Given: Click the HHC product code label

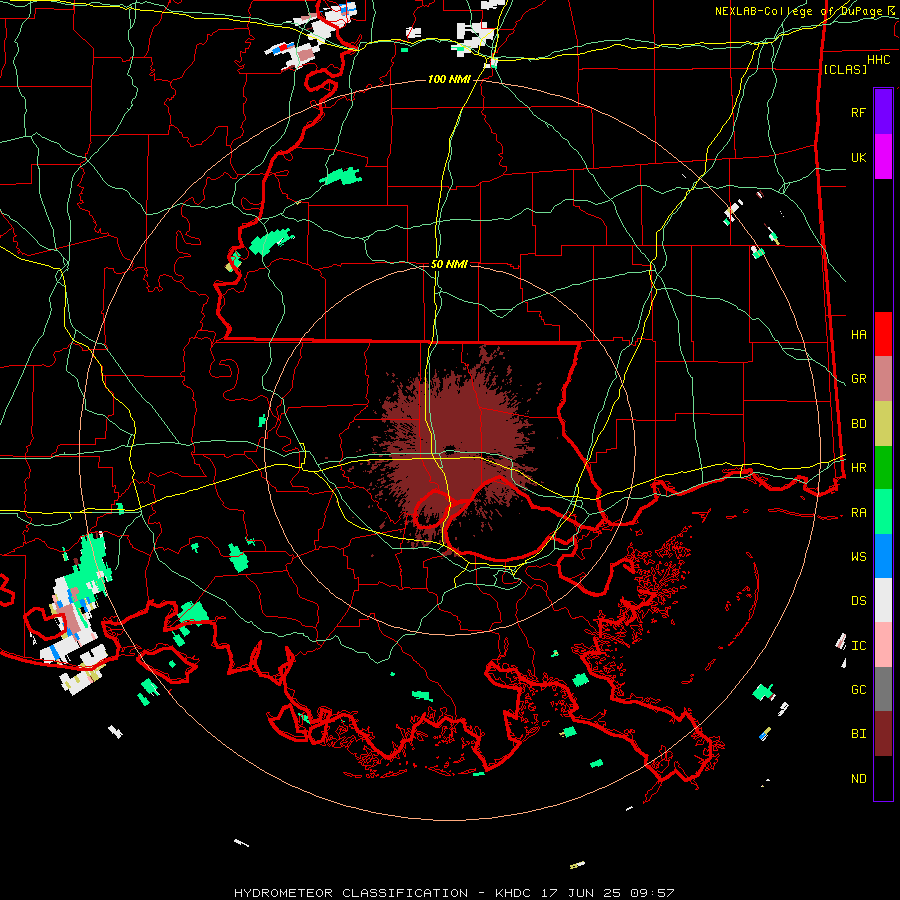Looking at the screenshot, I should click(x=878, y=60).
